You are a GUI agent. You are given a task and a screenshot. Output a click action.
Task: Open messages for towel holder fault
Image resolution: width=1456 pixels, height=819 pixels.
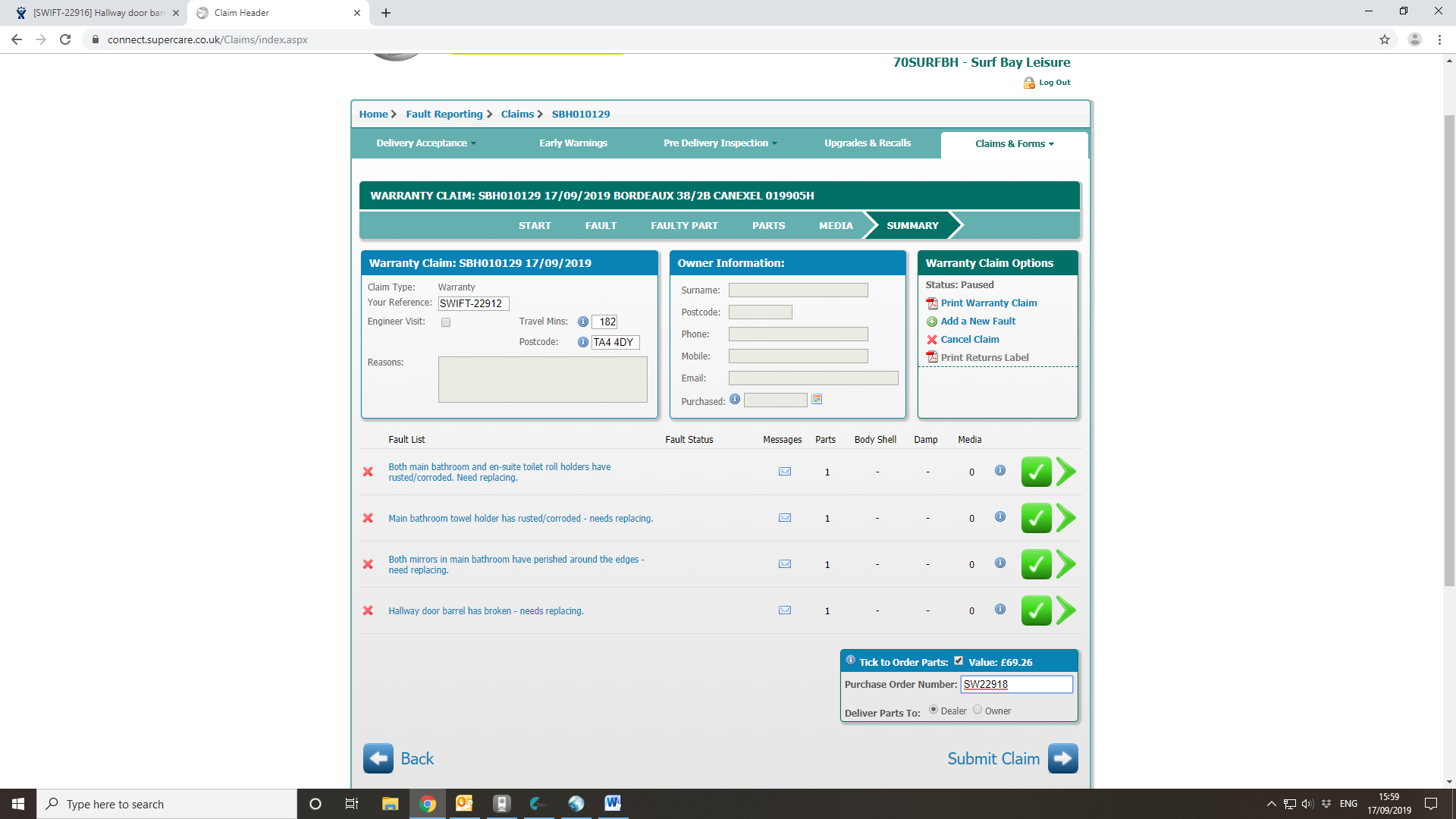point(785,518)
